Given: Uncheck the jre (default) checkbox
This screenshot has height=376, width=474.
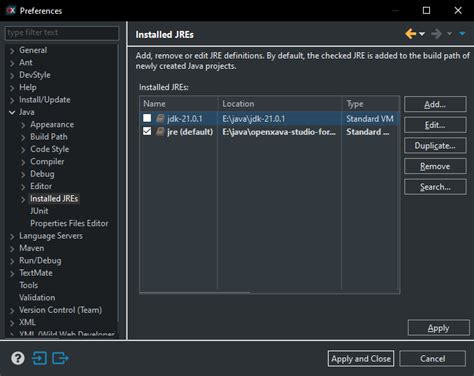Looking at the screenshot, I should 147,131.
